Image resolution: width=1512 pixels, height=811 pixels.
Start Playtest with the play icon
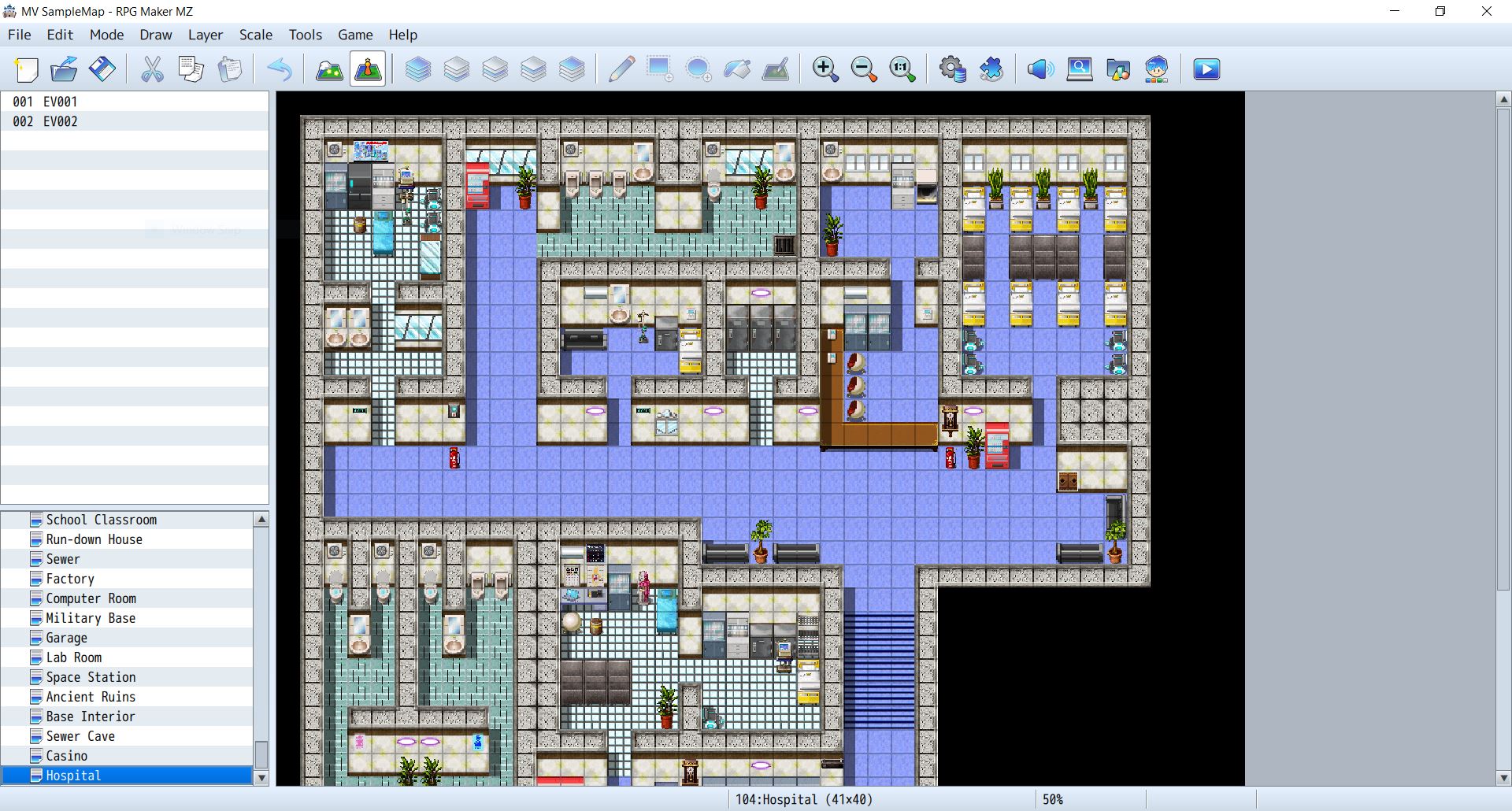pos(1206,69)
